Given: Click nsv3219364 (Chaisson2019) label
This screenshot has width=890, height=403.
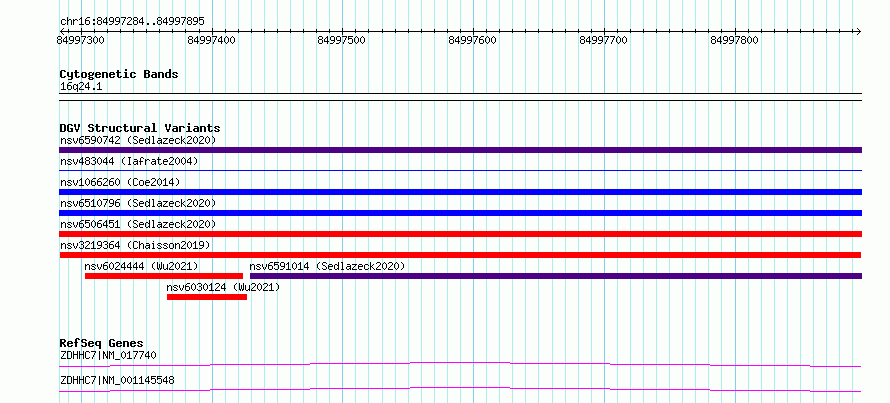Looking at the screenshot, I should pyautogui.click(x=135, y=245).
